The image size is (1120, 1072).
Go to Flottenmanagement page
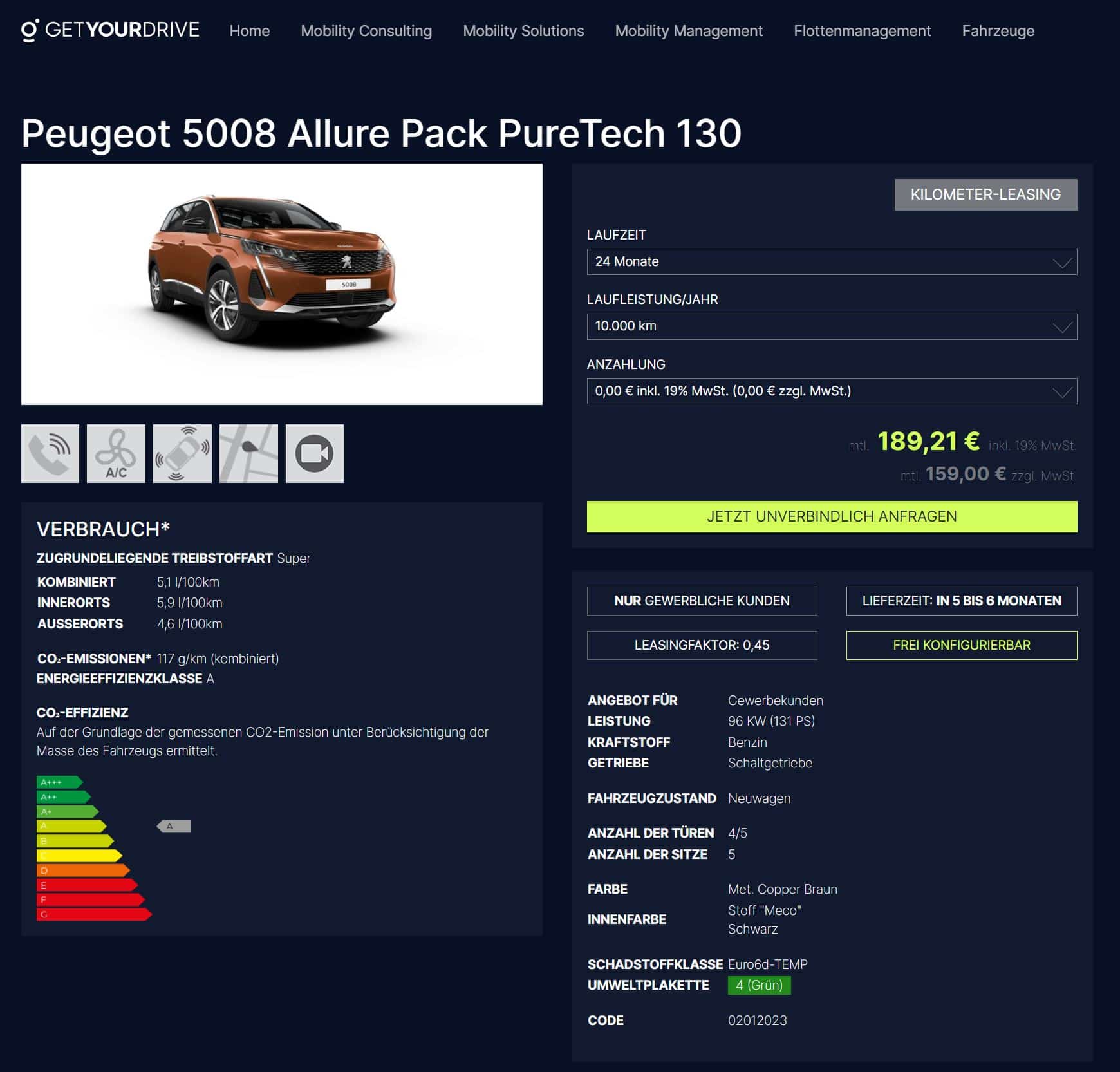coord(862,31)
